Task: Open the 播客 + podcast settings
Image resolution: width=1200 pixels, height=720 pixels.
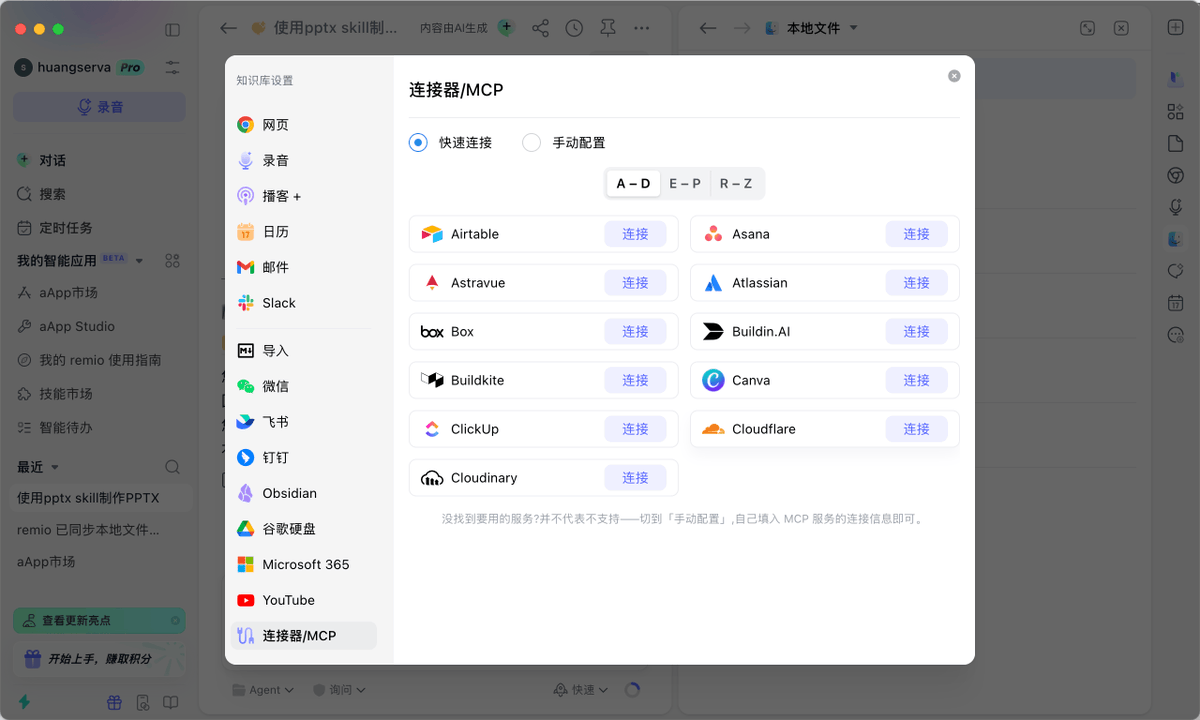Action: click(304, 196)
